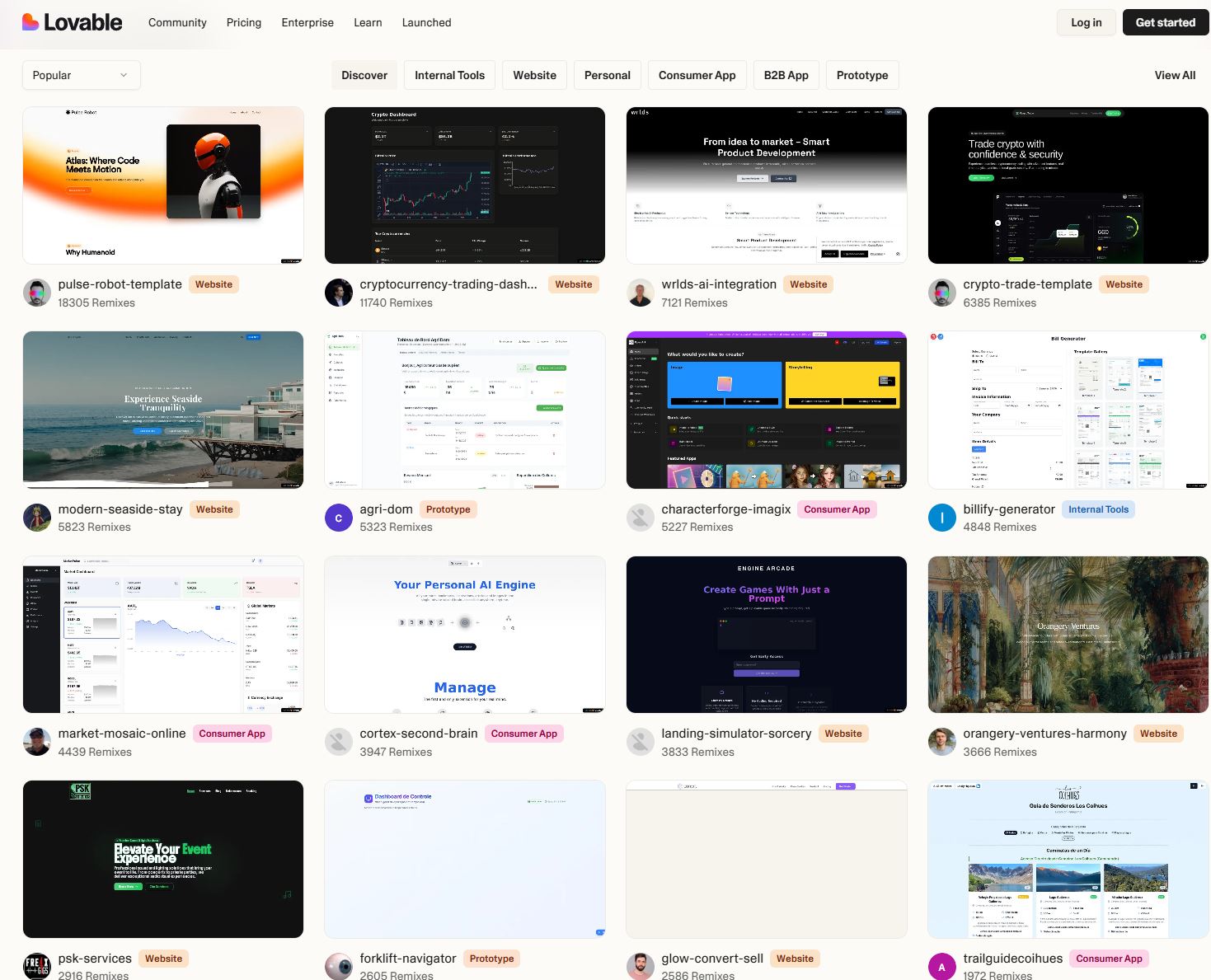Go to Launched in top navigation
Viewport: 1211px width, 980px height.
(426, 22)
